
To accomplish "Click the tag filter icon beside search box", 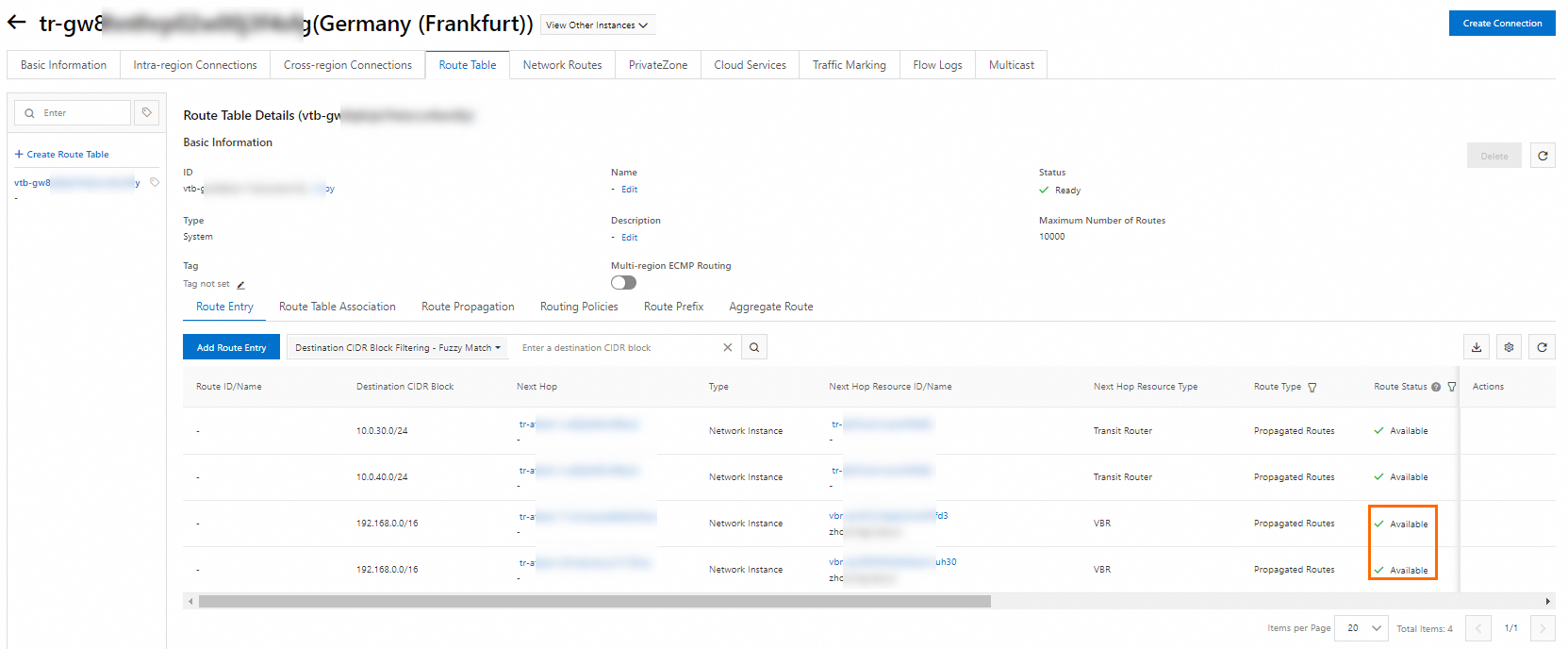I will click(147, 112).
